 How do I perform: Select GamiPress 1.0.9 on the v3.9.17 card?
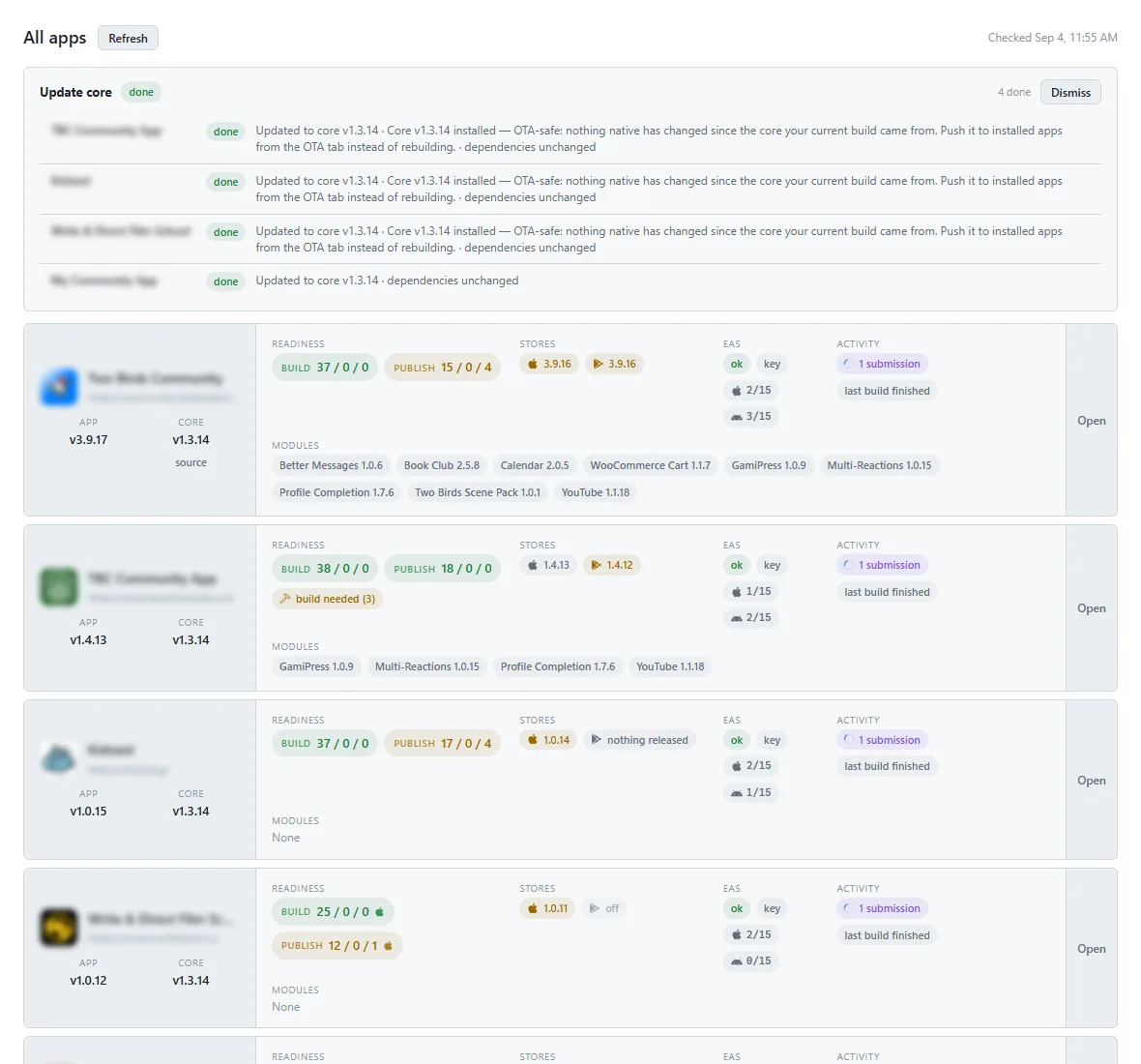coord(769,465)
